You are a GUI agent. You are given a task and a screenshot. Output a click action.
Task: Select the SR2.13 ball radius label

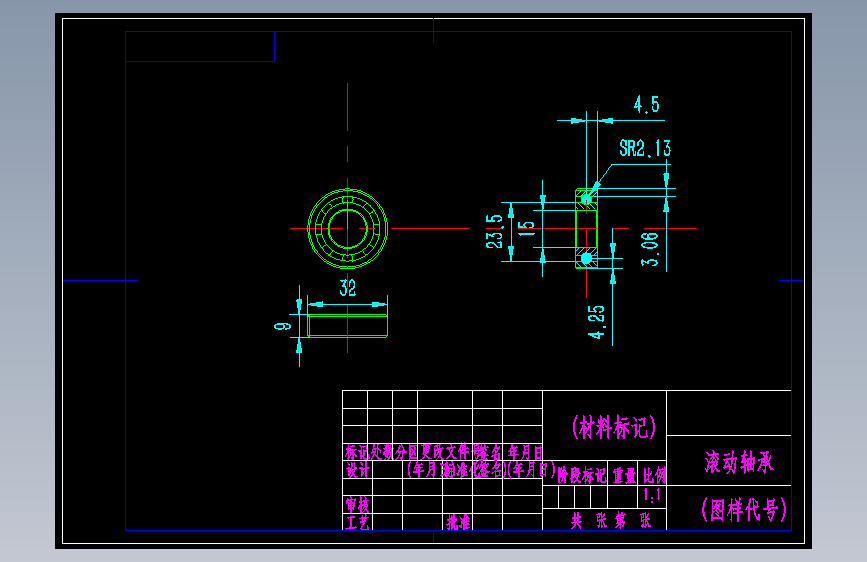645,148
